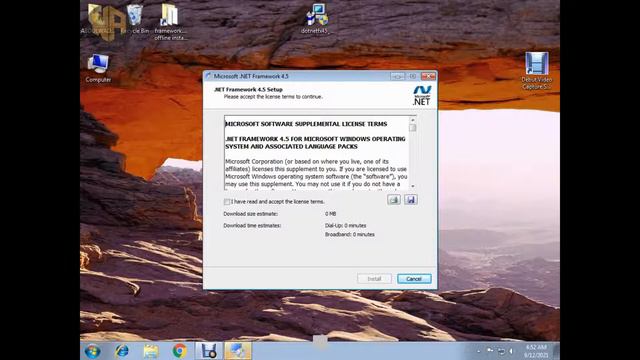Minimize the .NET Framework setup window

[397, 76]
